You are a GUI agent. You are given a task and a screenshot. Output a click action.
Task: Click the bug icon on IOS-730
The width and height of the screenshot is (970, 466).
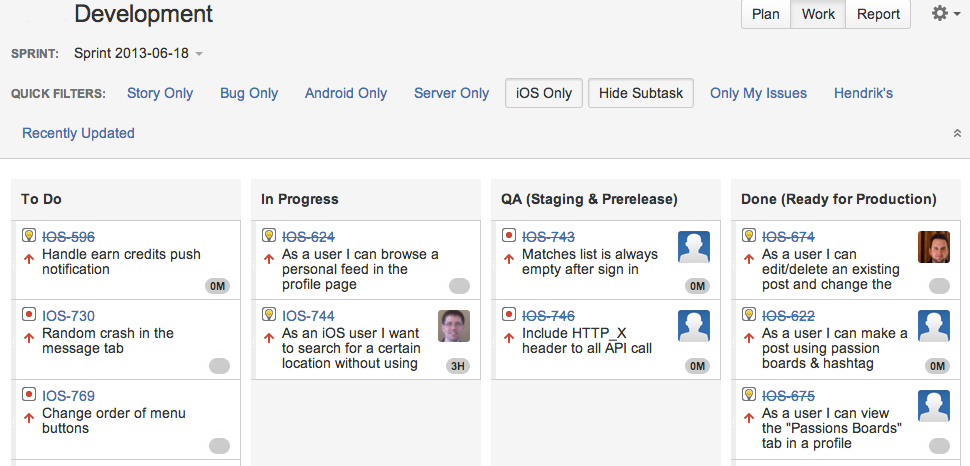click(x=29, y=316)
